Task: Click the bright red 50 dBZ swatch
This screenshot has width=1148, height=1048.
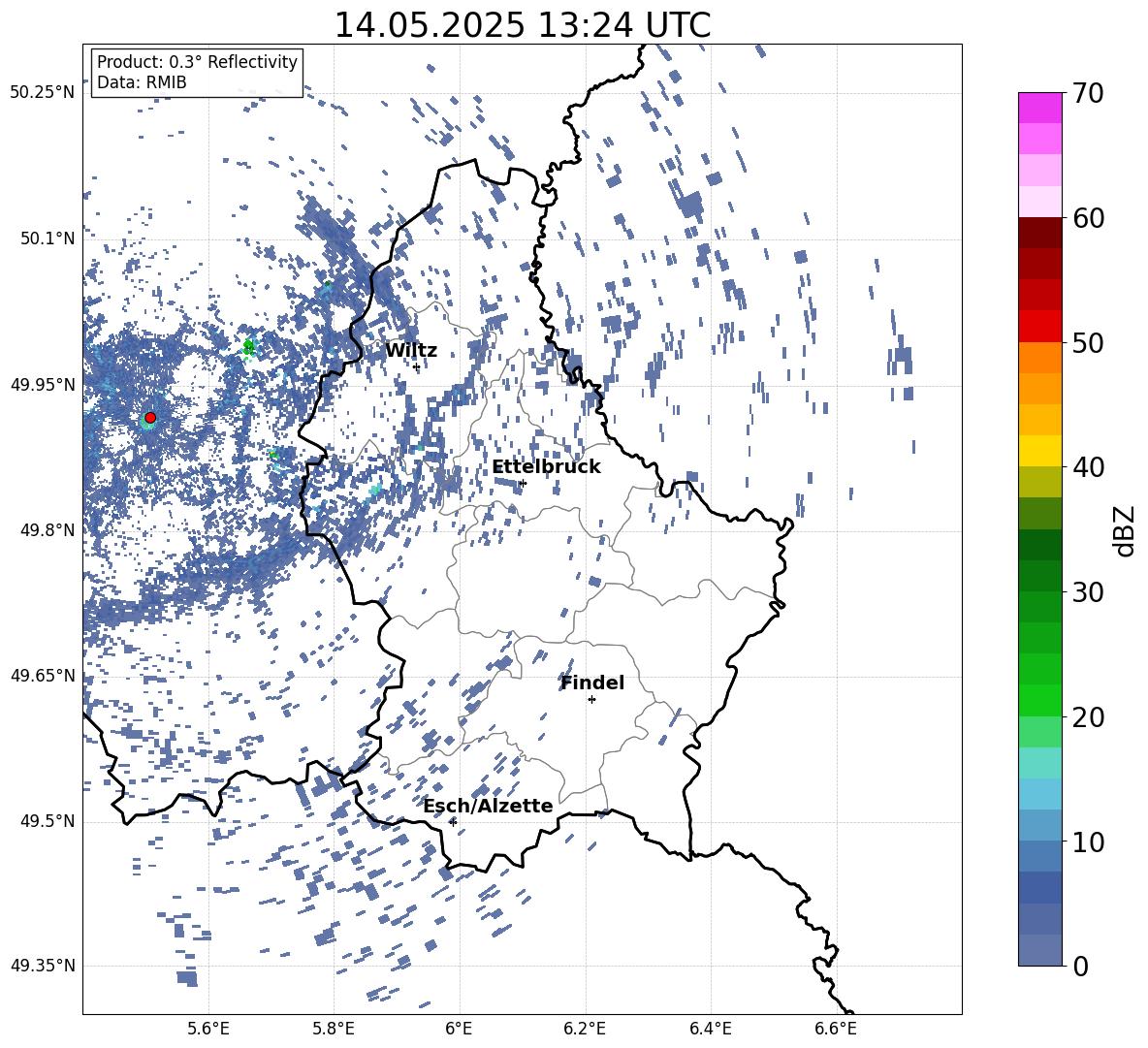Action: pos(1040,327)
